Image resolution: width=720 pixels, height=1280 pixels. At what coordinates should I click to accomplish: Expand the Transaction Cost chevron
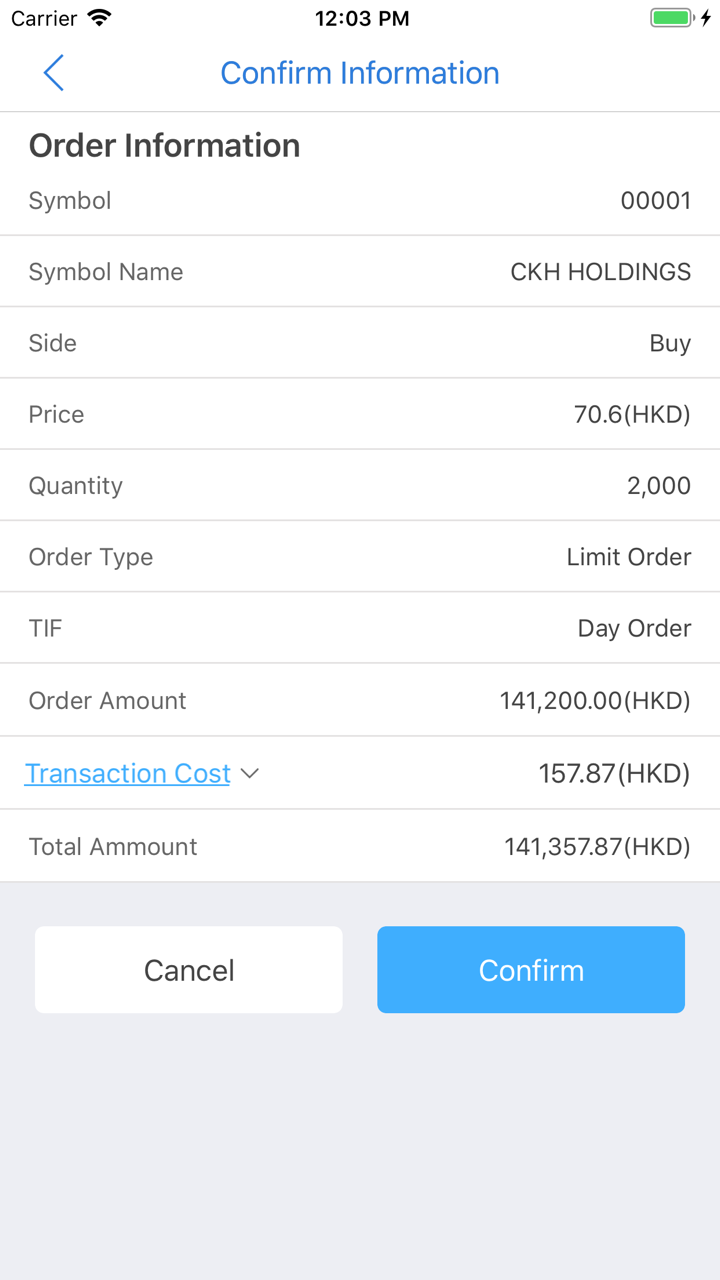pos(250,773)
